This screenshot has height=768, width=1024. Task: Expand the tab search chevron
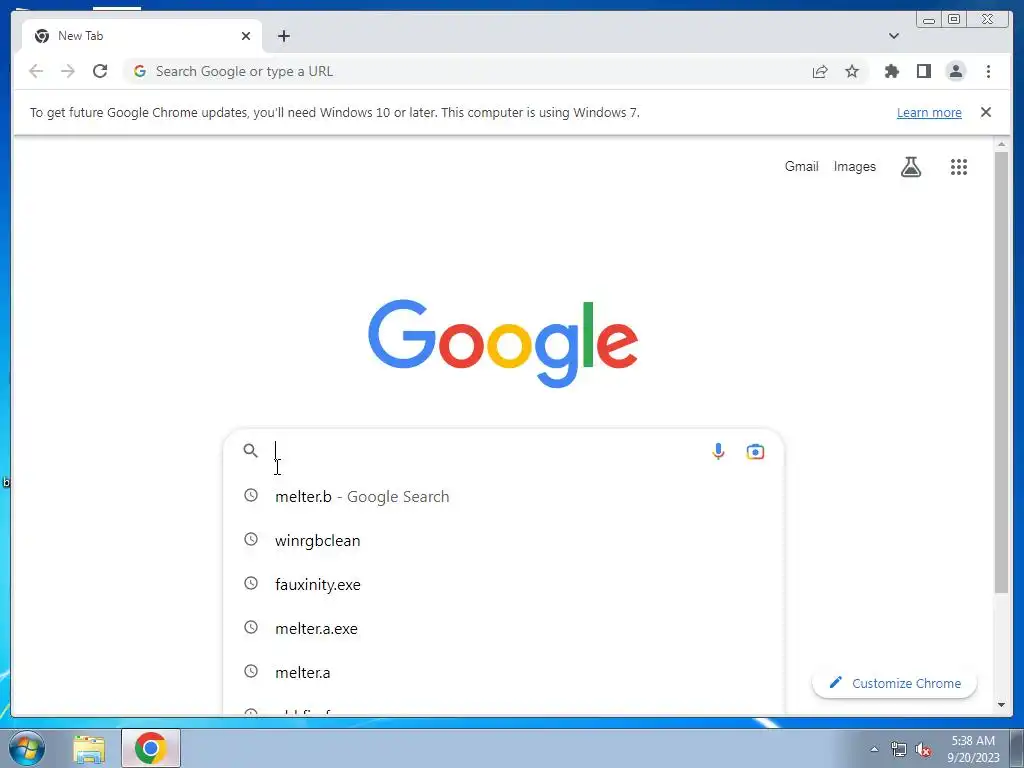click(893, 36)
